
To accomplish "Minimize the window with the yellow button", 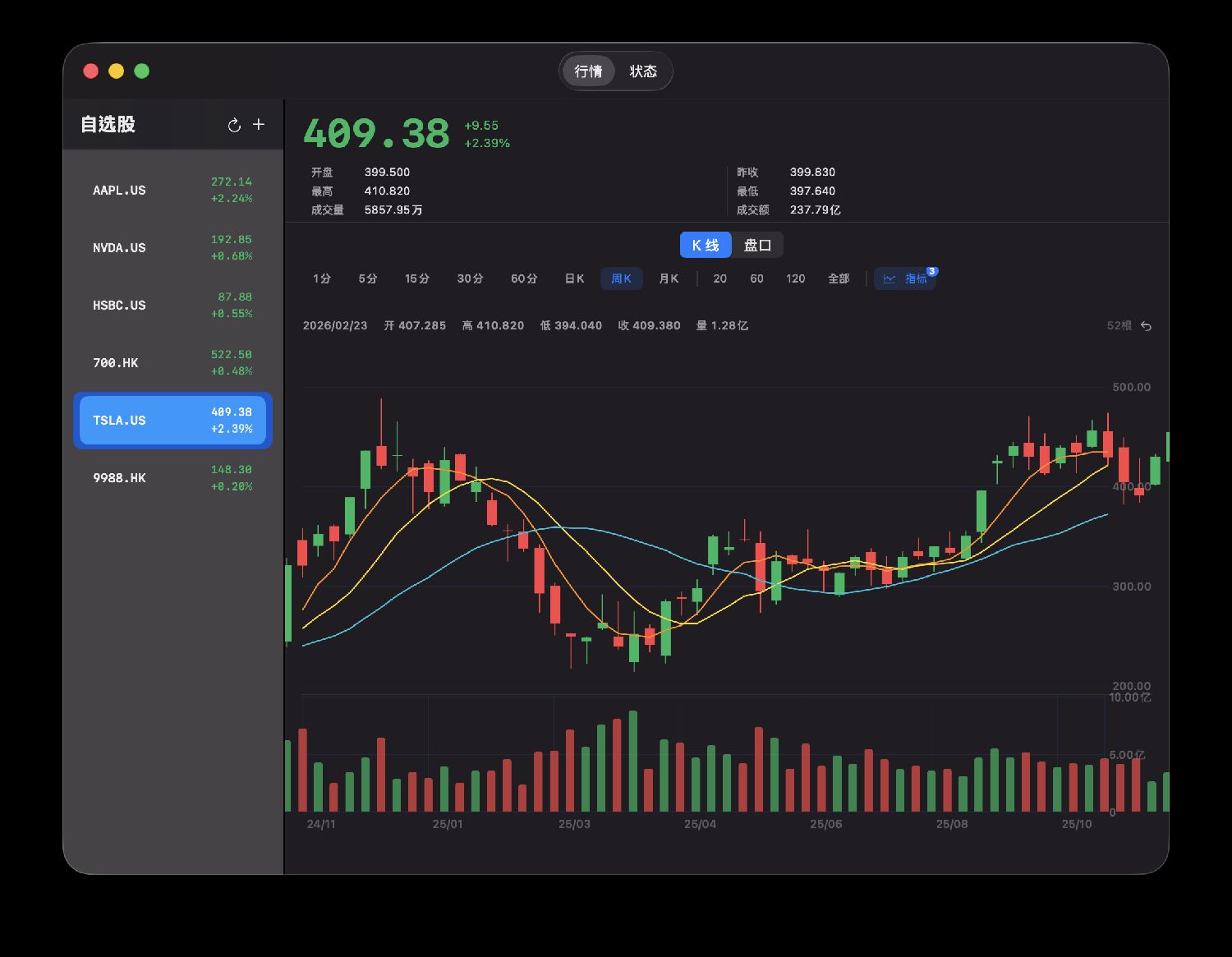I will [117, 71].
